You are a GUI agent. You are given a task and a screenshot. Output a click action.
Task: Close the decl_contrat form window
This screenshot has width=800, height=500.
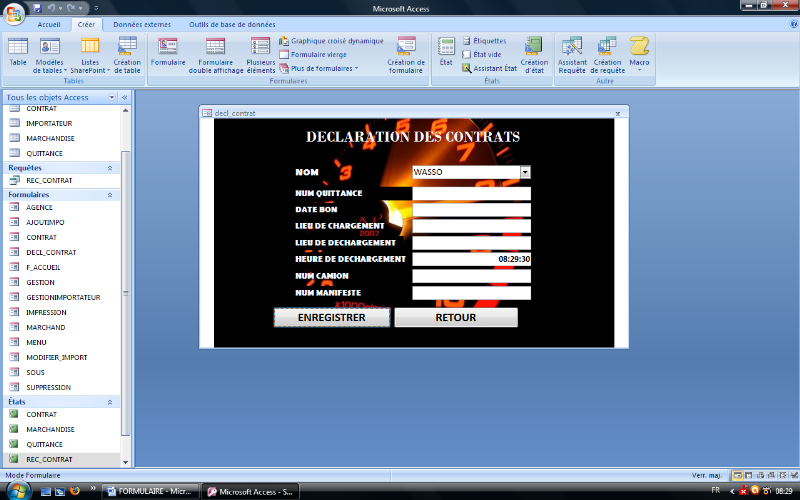(617, 113)
